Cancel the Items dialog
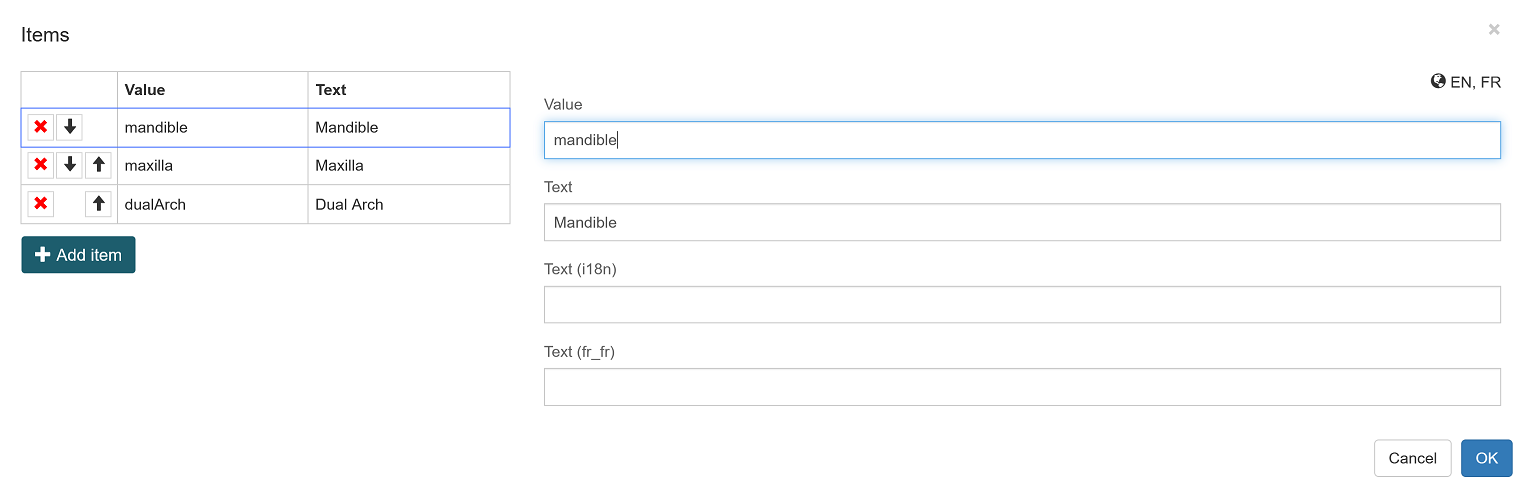Image resolution: width=1523 pixels, height=481 pixels. [1412, 458]
